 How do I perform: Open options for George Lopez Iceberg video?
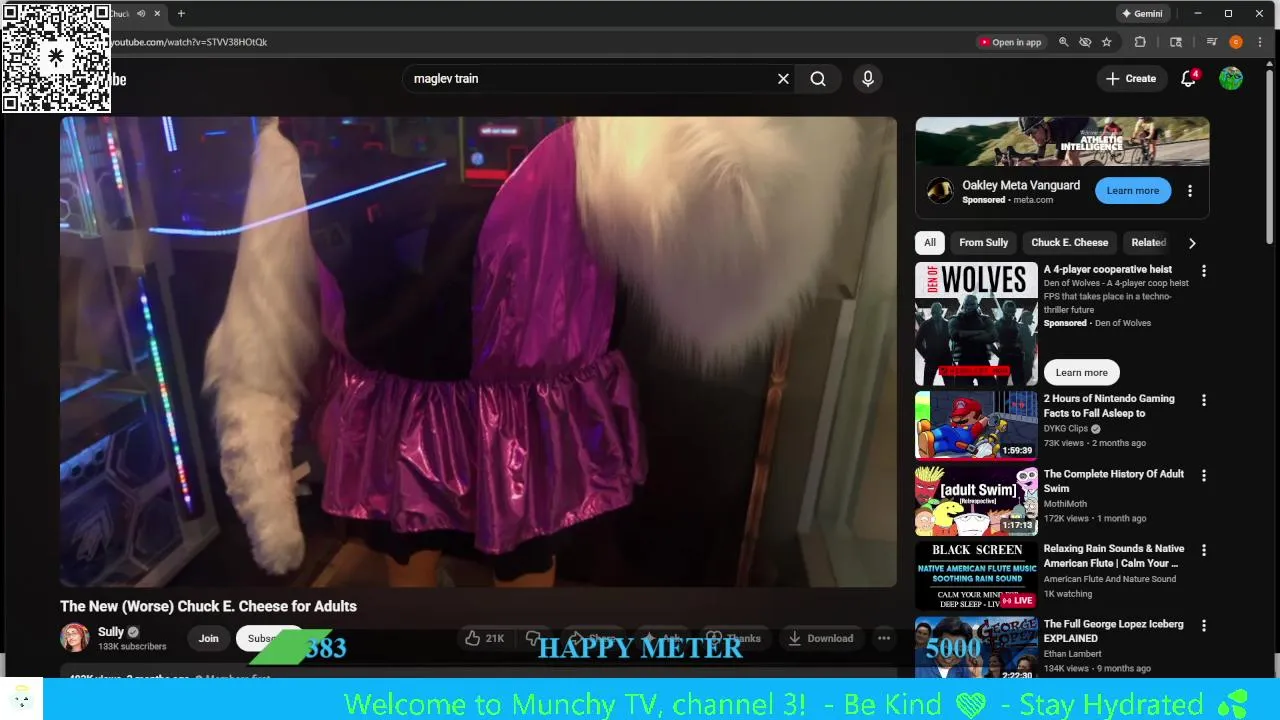[x=1204, y=626]
